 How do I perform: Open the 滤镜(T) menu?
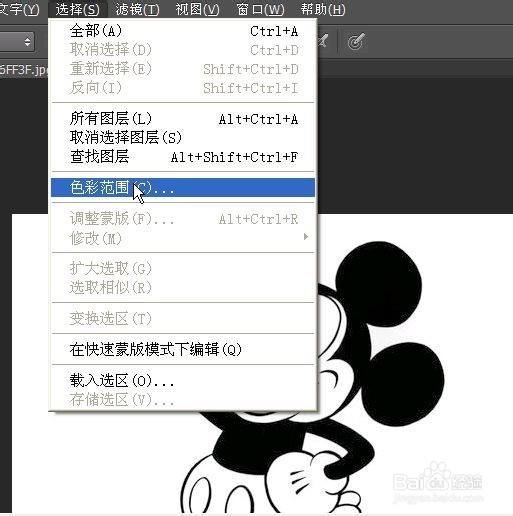(137, 9)
